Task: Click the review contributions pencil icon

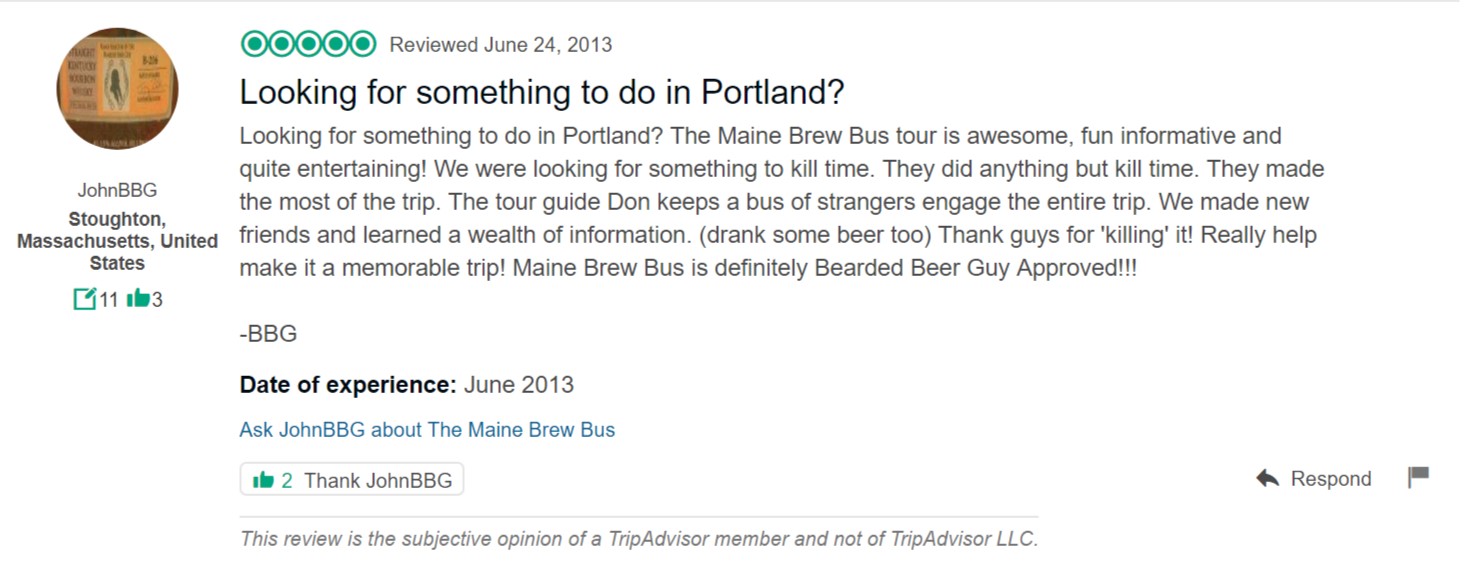Action: coord(85,298)
